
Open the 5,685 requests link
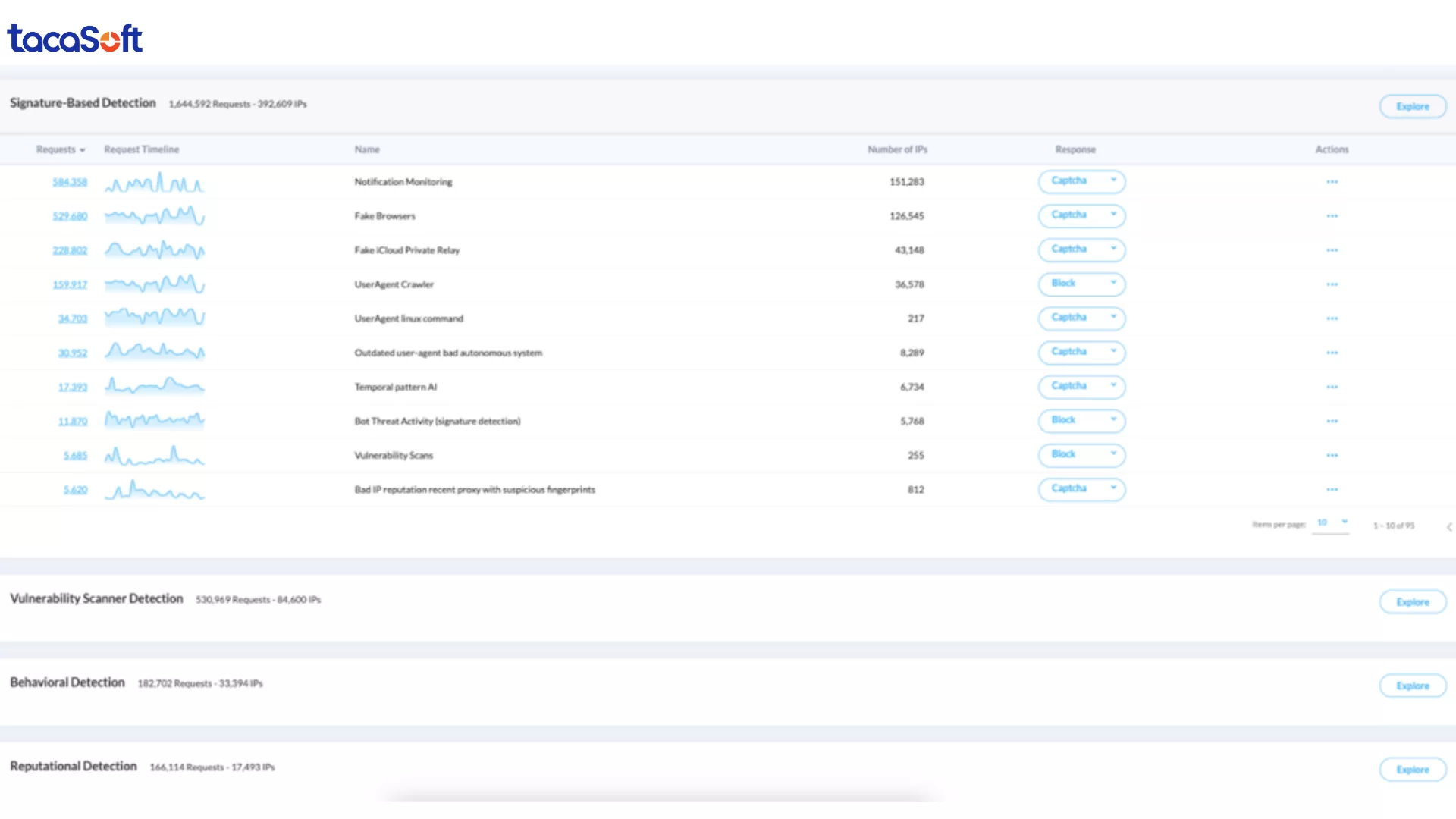point(76,456)
